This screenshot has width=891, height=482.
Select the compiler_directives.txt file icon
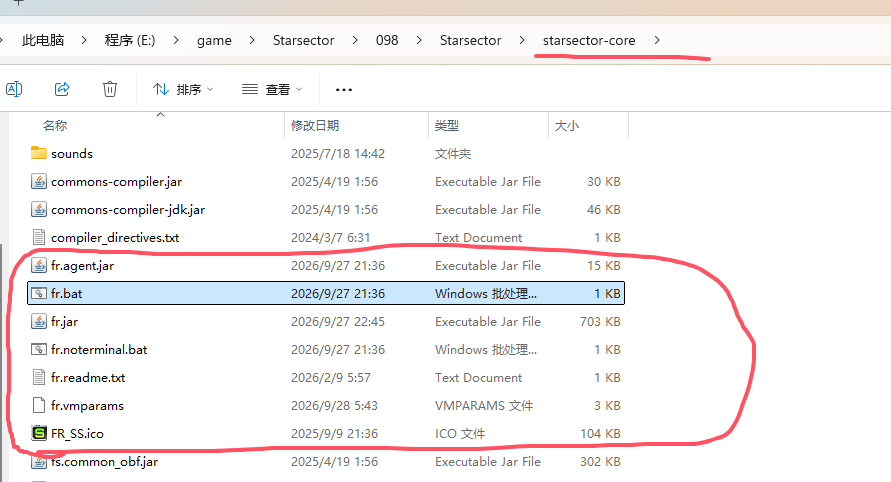coord(39,237)
